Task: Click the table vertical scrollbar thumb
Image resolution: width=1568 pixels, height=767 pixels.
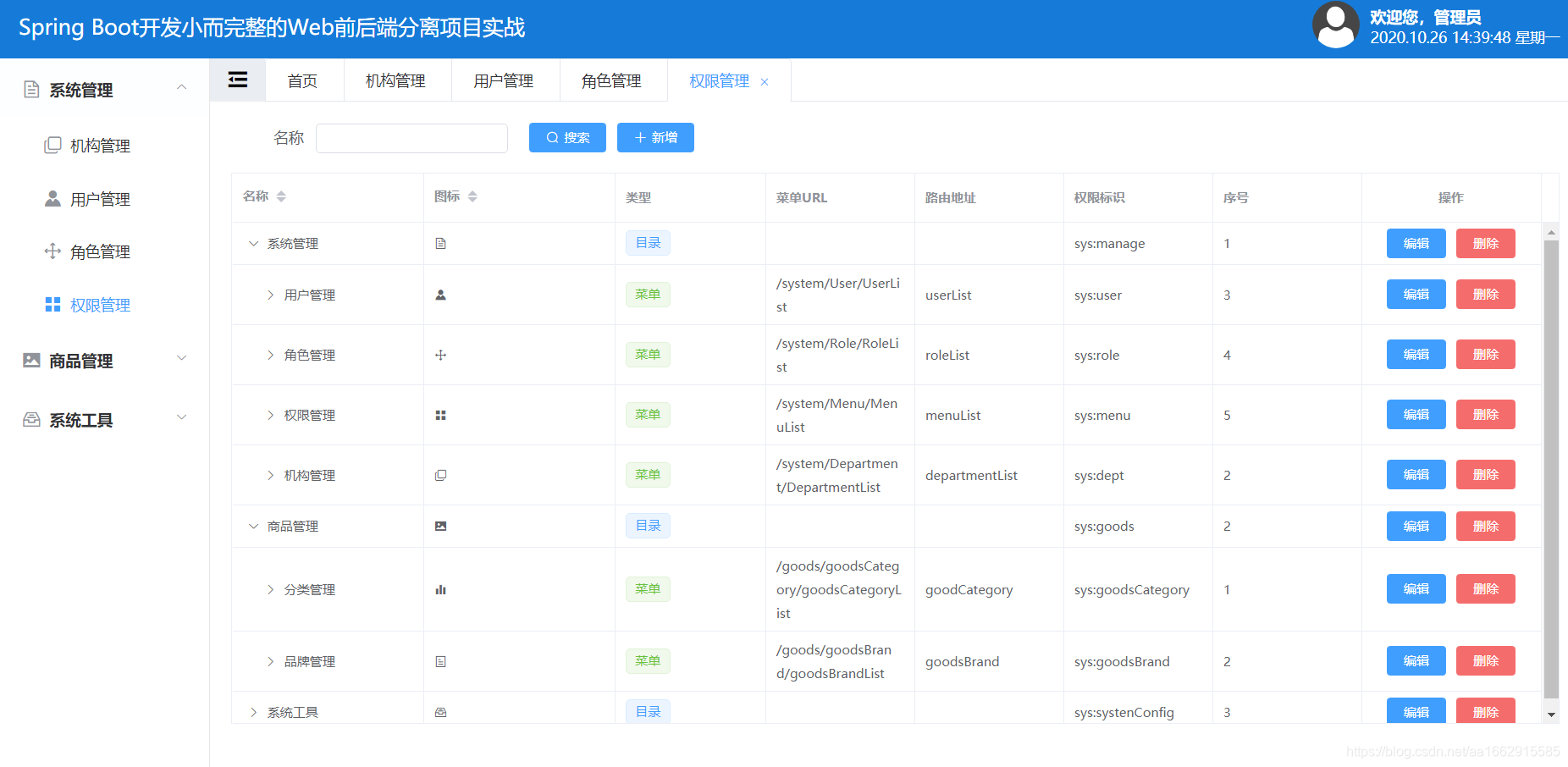Action: pyautogui.click(x=1551, y=469)
